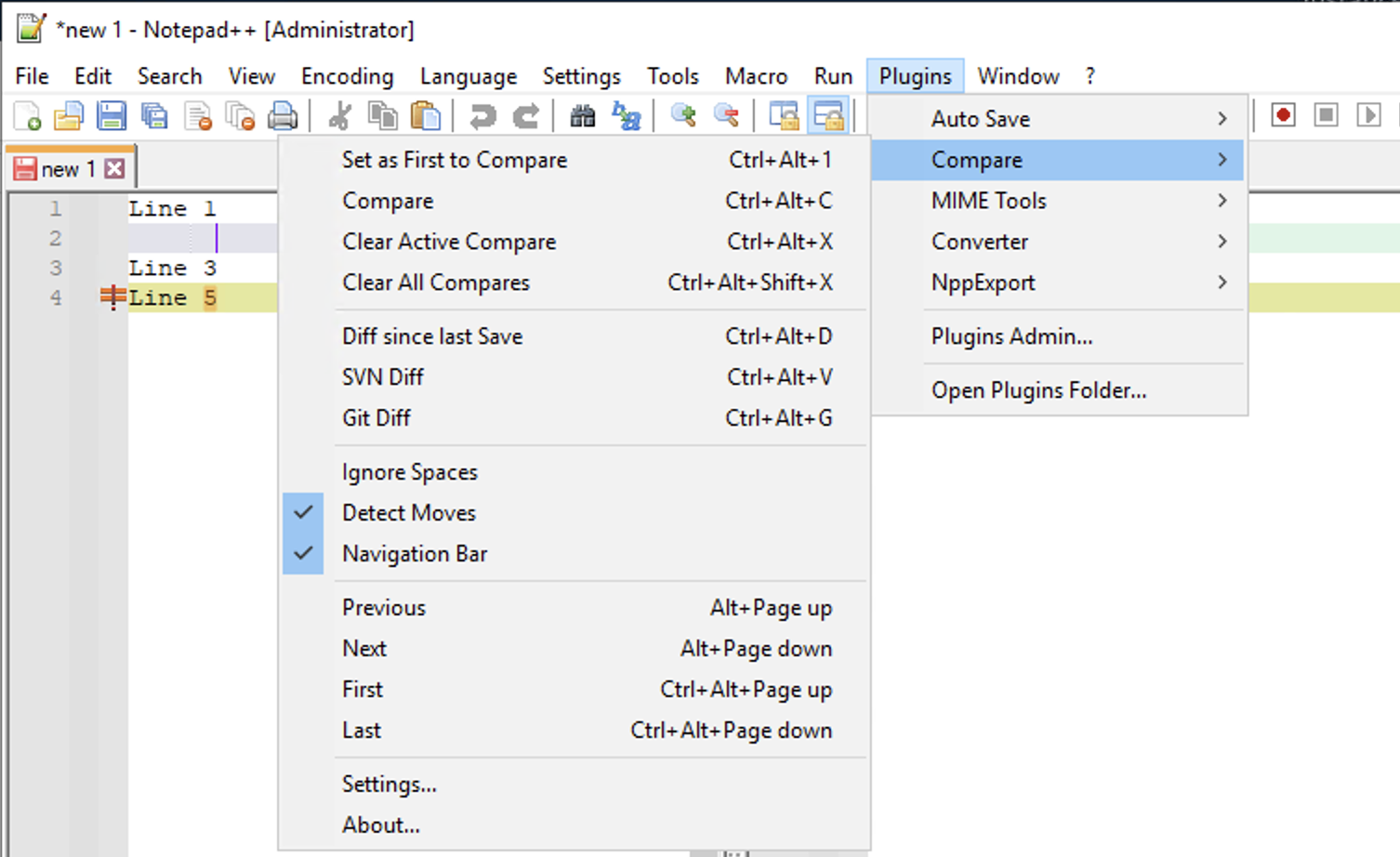Open the Converter submenu

(980, 241)
